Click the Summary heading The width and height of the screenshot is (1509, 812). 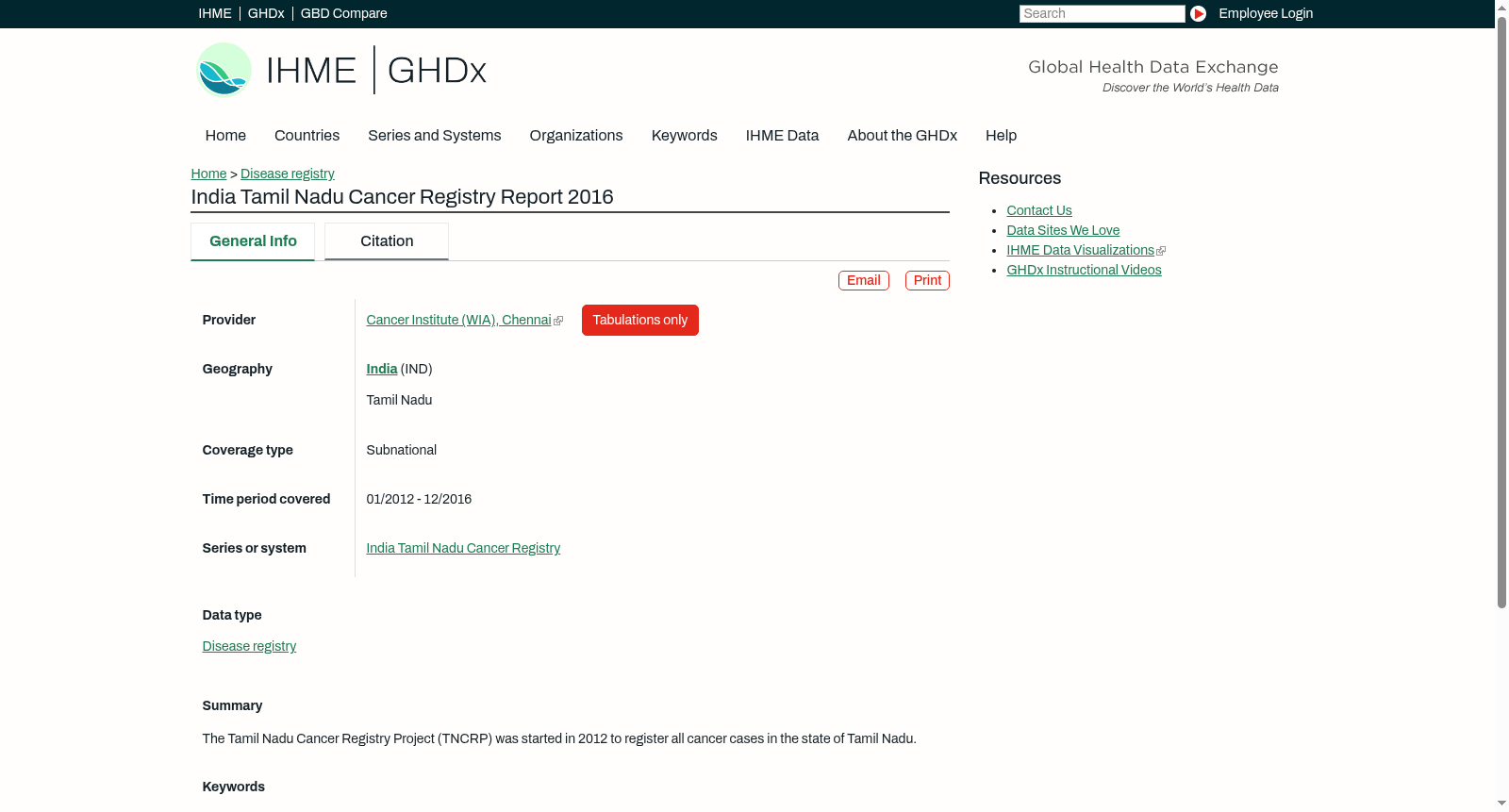(232, 706)
